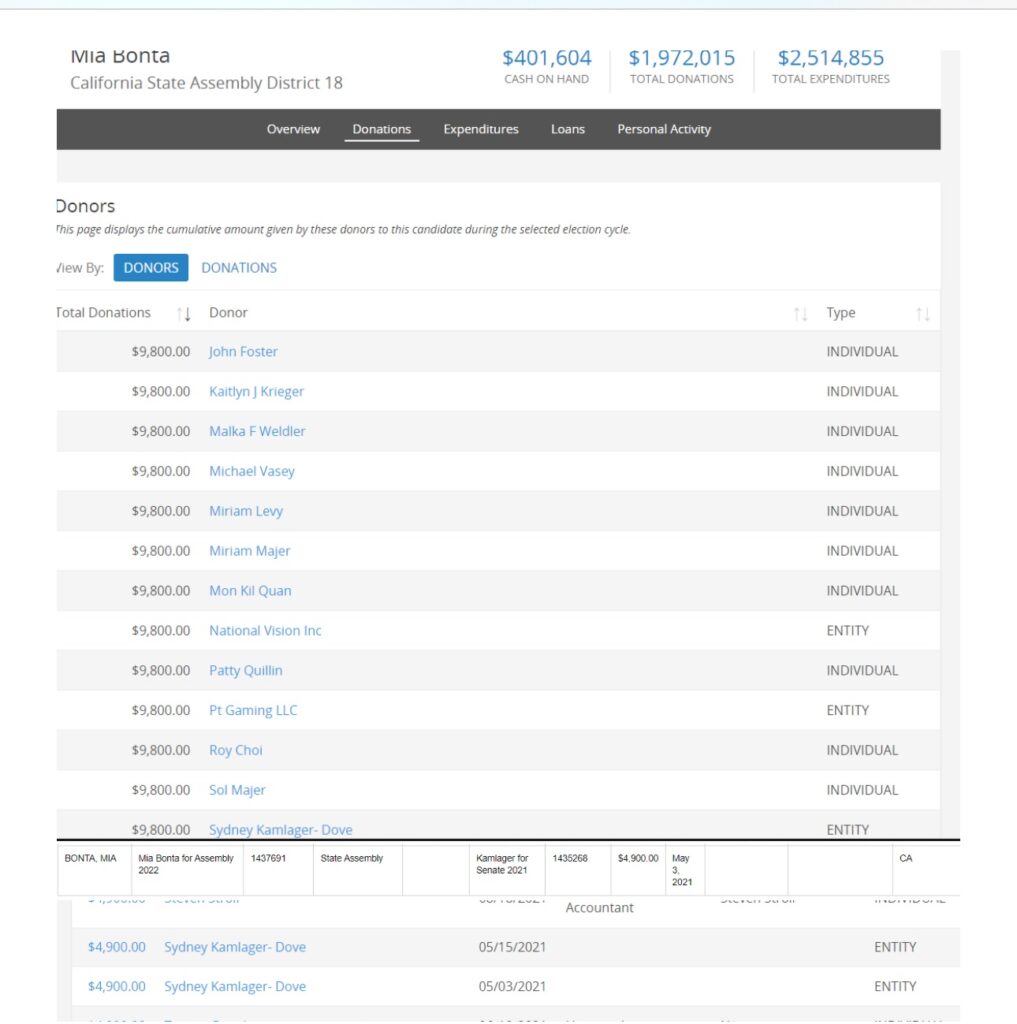This screenshot has width=1017, height=1024.
Task: Open Pt Gaming LLC donor link
Action: pyautogui.click(x=253, y=711)
